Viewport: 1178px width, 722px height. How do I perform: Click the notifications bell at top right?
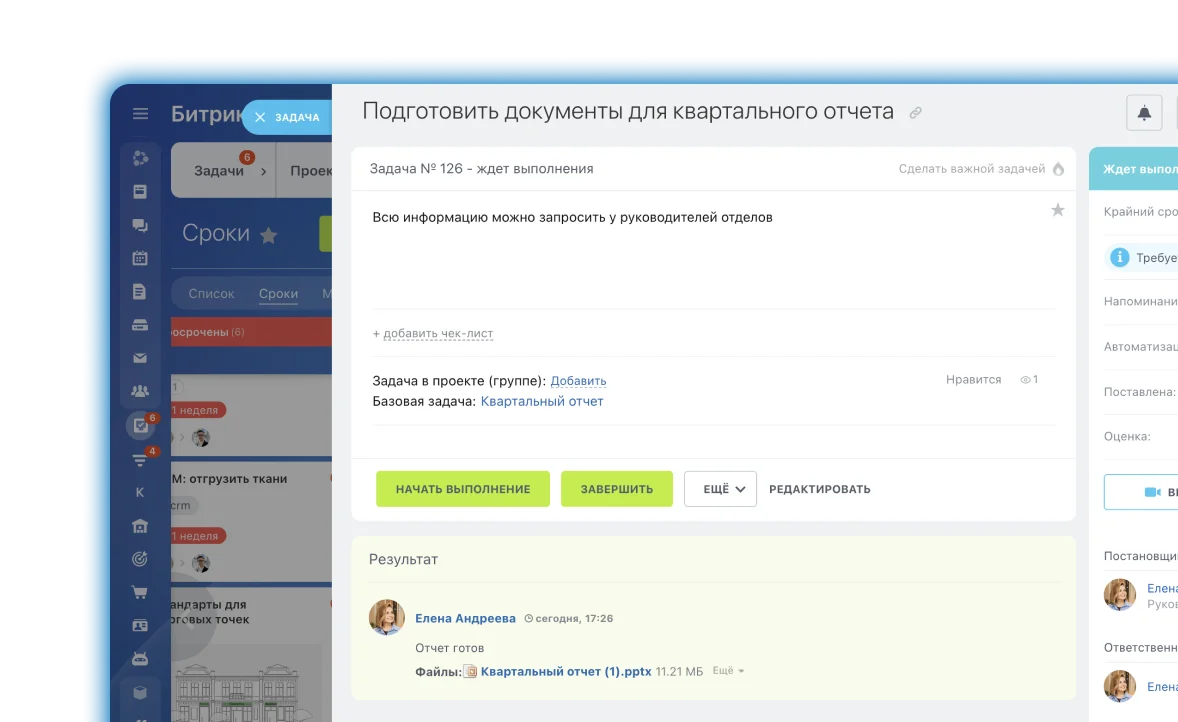click(x=1144, y=113)
